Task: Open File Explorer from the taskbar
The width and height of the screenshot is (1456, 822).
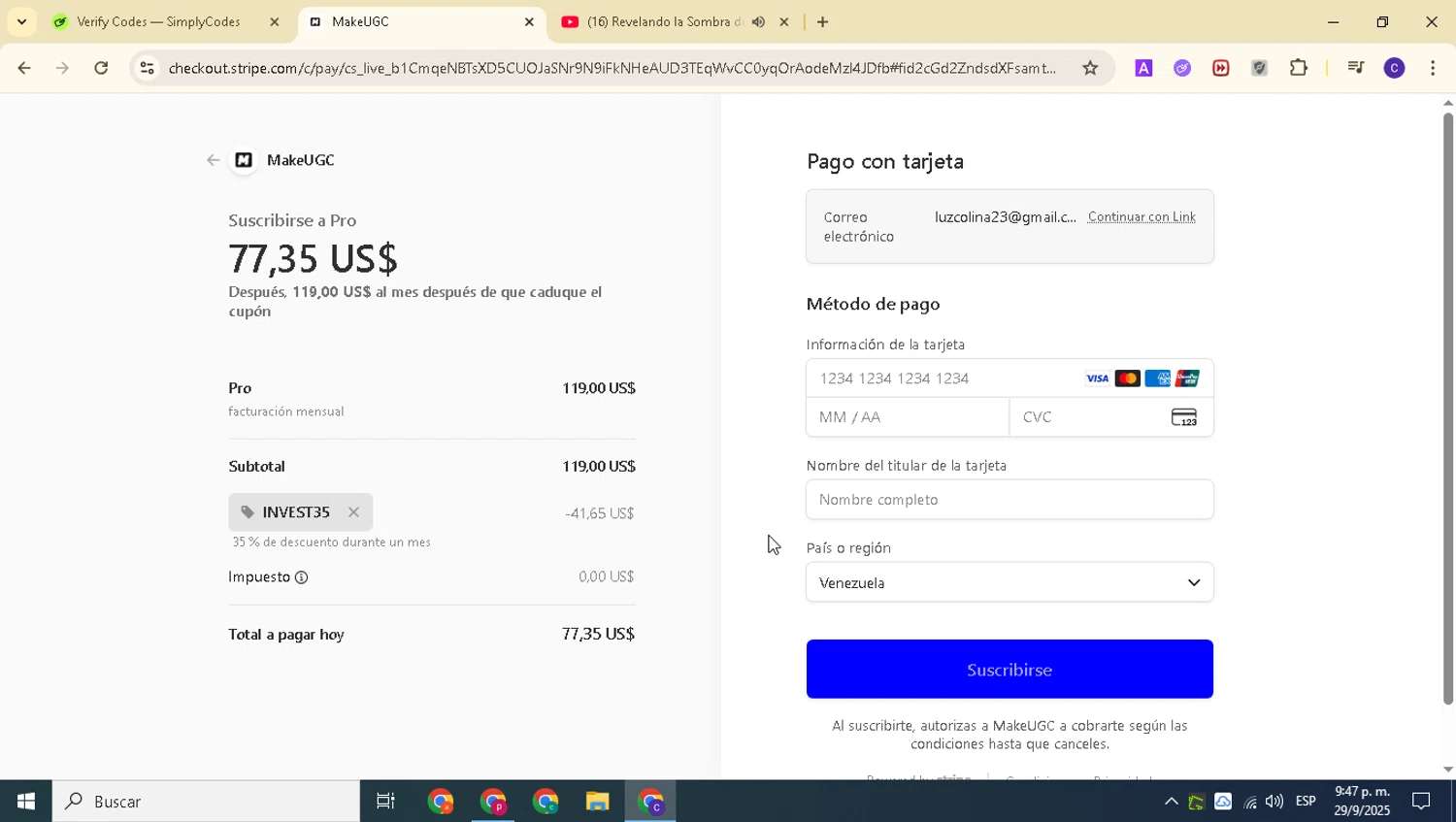Action: tap(597, 802)
